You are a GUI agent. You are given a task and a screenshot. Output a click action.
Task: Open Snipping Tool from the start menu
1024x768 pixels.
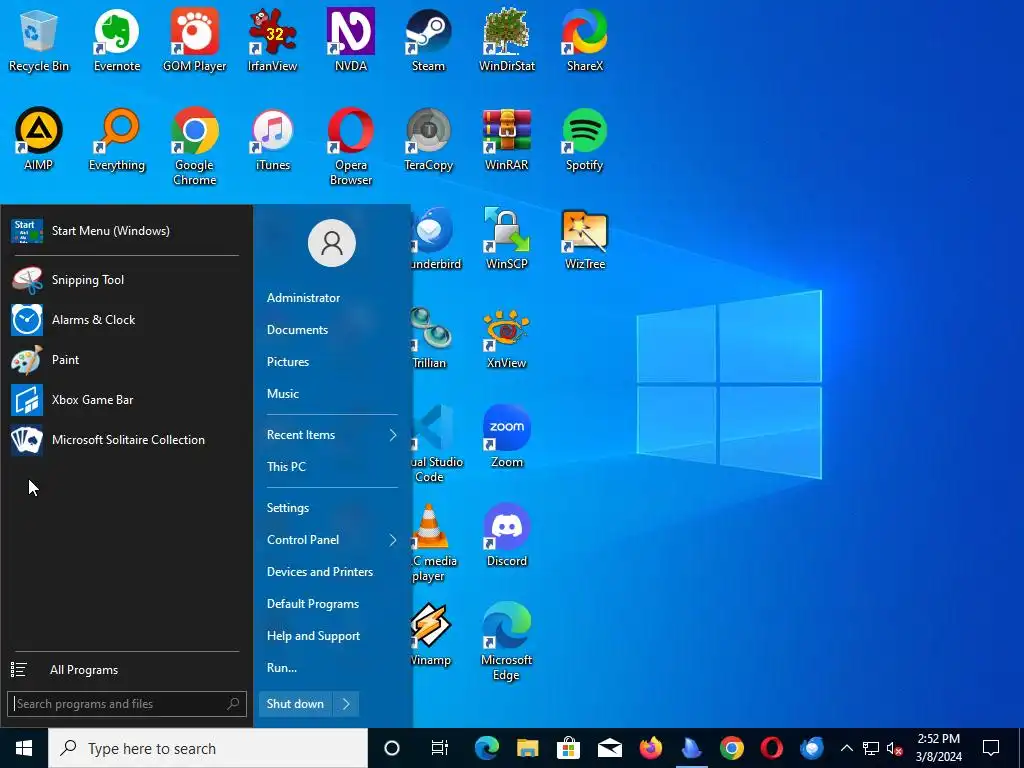127,280
